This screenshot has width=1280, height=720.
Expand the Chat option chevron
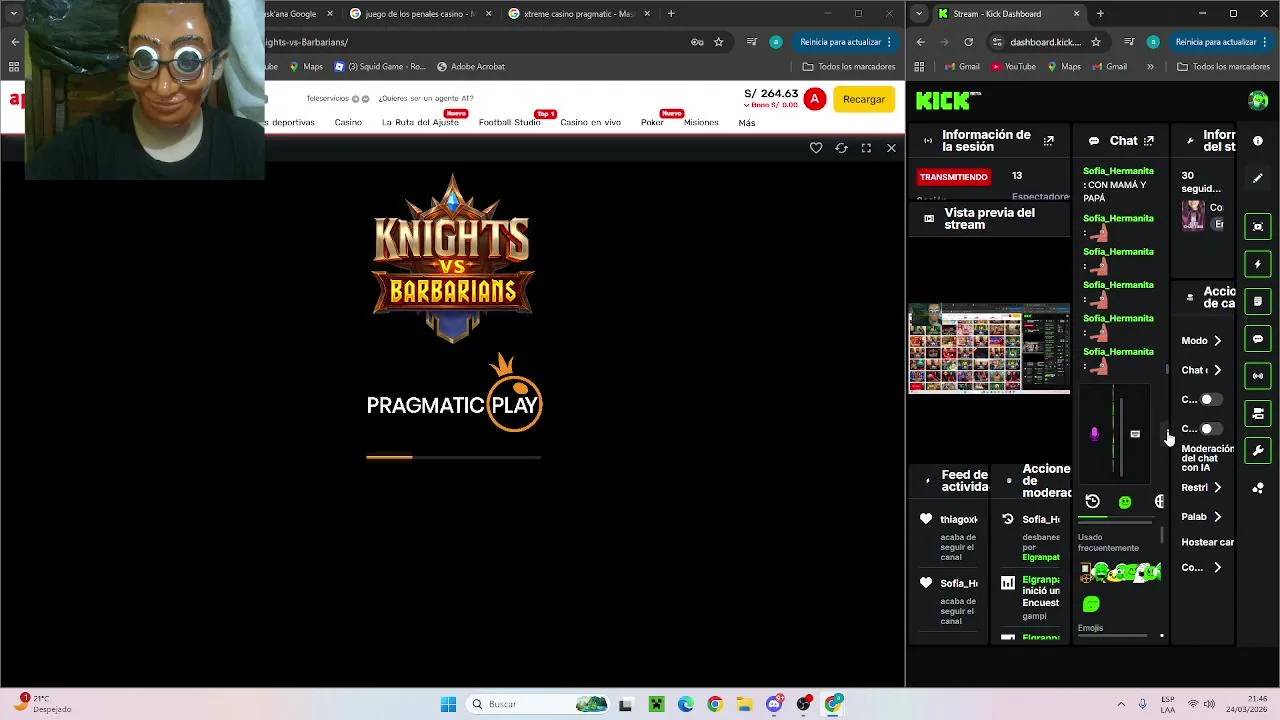(1217, 370)
